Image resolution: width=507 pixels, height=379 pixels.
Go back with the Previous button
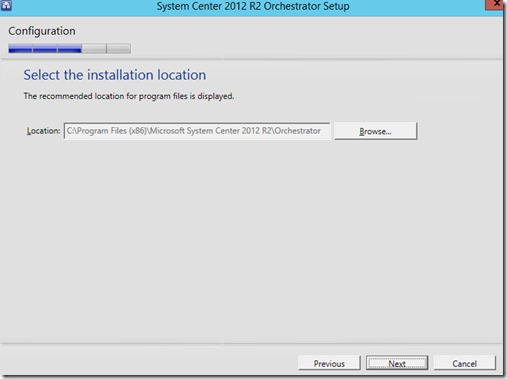click(x=329, y=363)
